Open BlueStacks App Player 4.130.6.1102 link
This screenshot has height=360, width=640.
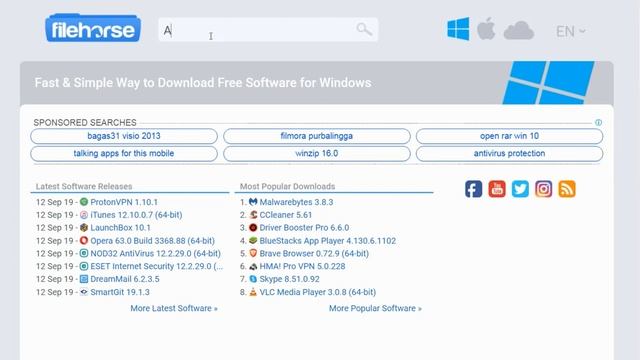(328, 241)
